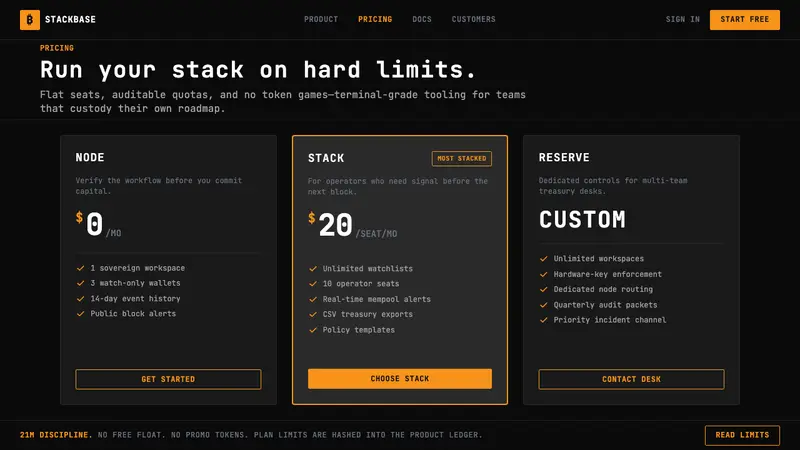Click the "Flat seats, auditable quotas" subheading
Image resolution: width=800 pixels, height=450 pixels.
click(x=283, y=102)
